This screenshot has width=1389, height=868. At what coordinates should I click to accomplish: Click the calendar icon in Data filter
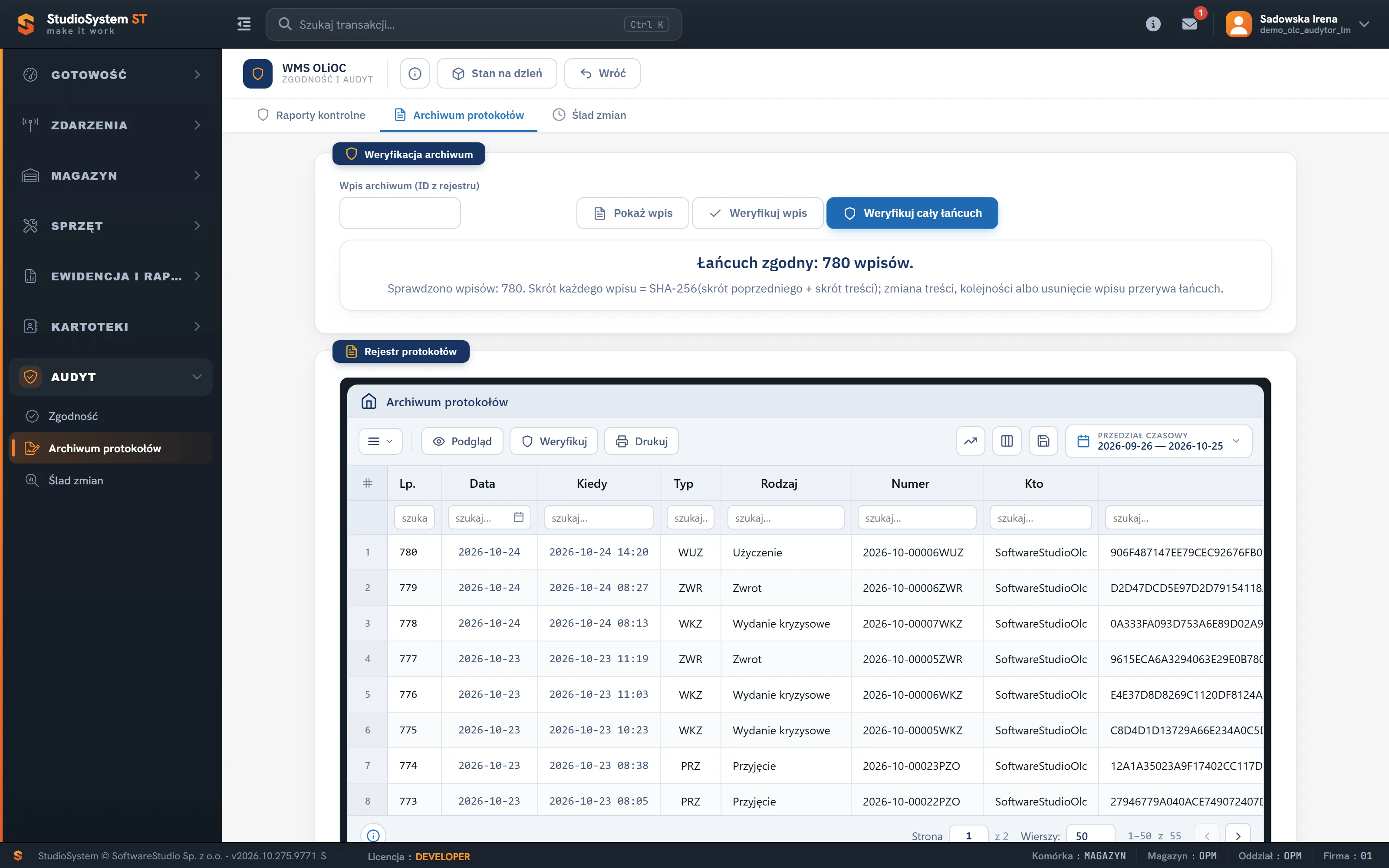click(x=518, y=517)
